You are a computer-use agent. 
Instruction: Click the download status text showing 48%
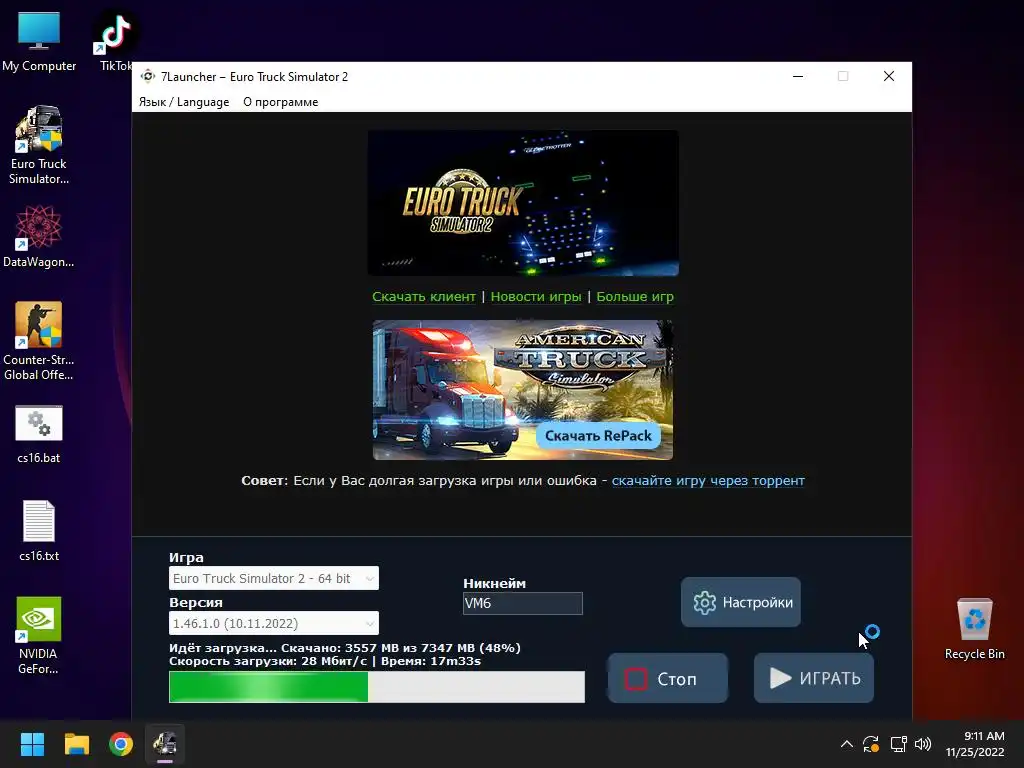click(x=345, y=648)
